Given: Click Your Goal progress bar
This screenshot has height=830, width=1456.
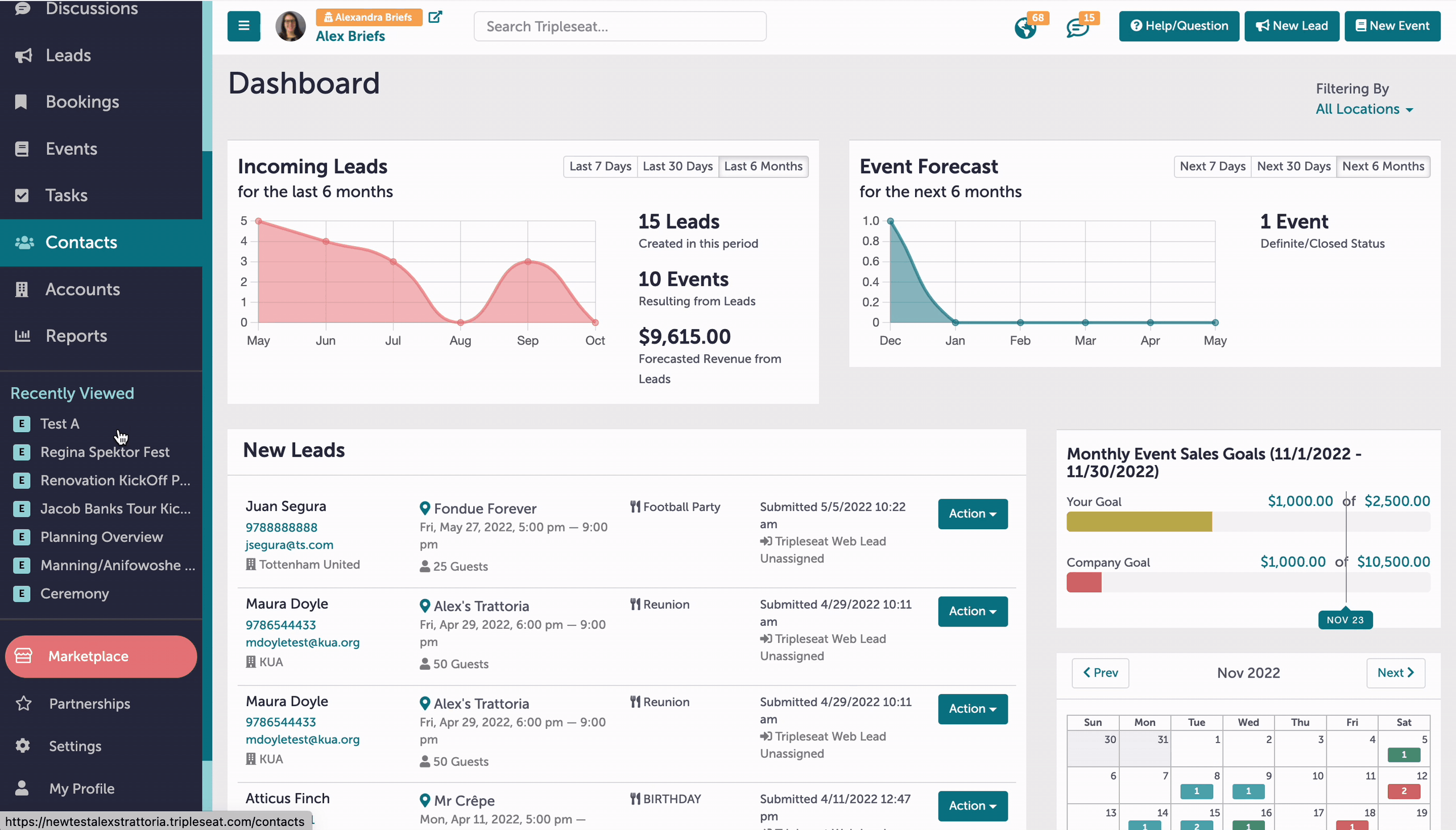Looking at the screenshot, I should click(1248, 522).
